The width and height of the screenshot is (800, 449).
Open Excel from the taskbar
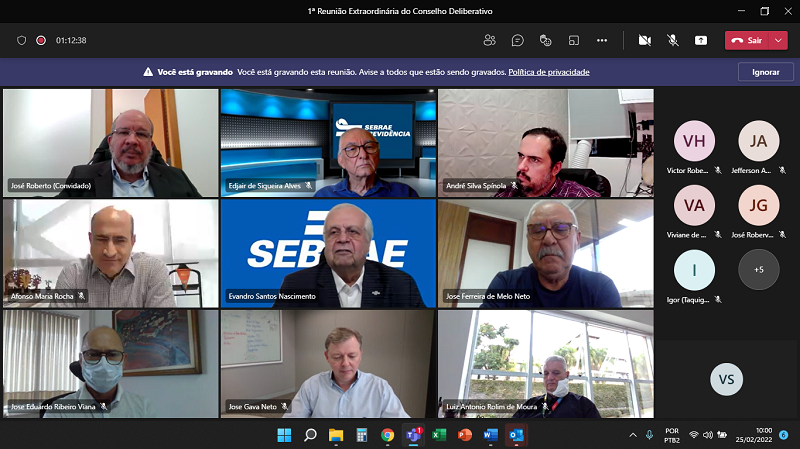(439, 435)
